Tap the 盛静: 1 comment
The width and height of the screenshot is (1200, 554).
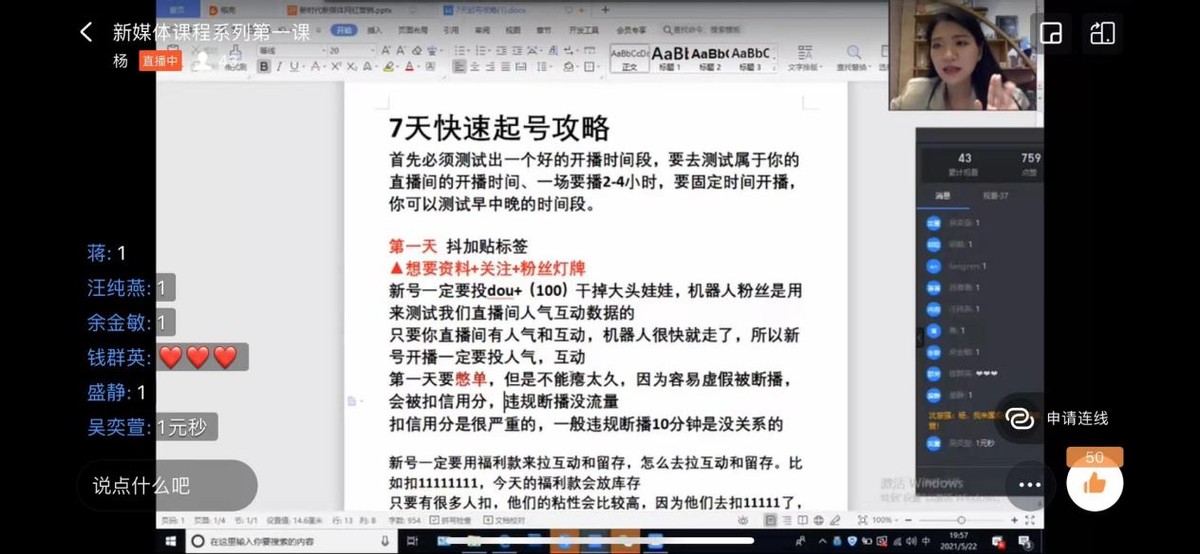coord(117,392)
